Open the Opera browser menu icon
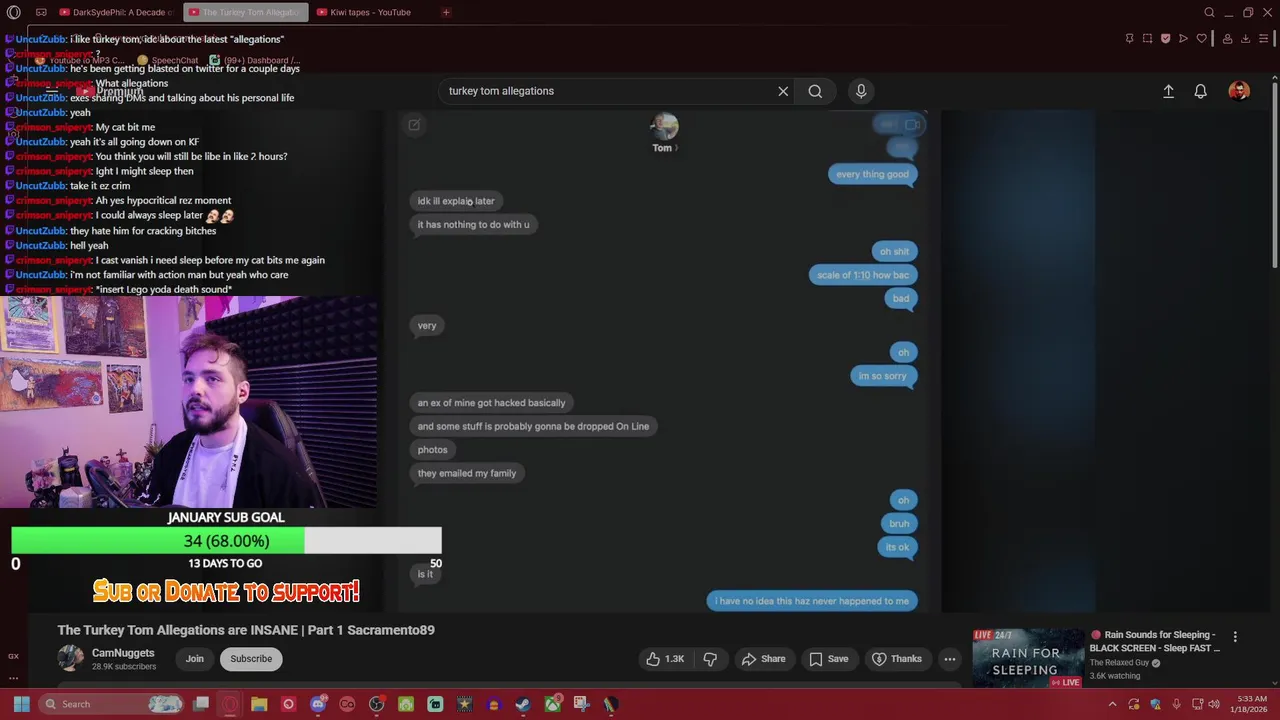Image resolution: width=1280 pixels, height=720 pixels. (x=13, y=12)
